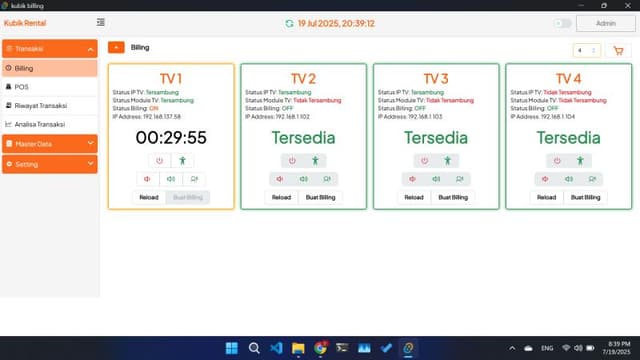
Task: Click the TV 1 timer showing 00:29:55
Action: (x=171, y=138)
